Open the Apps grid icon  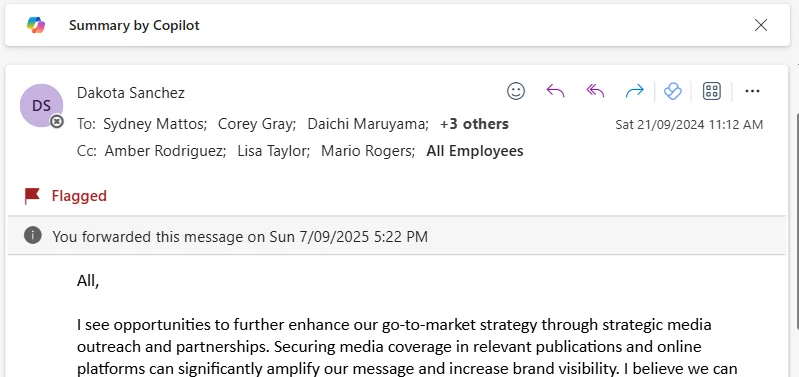point(712,91)
